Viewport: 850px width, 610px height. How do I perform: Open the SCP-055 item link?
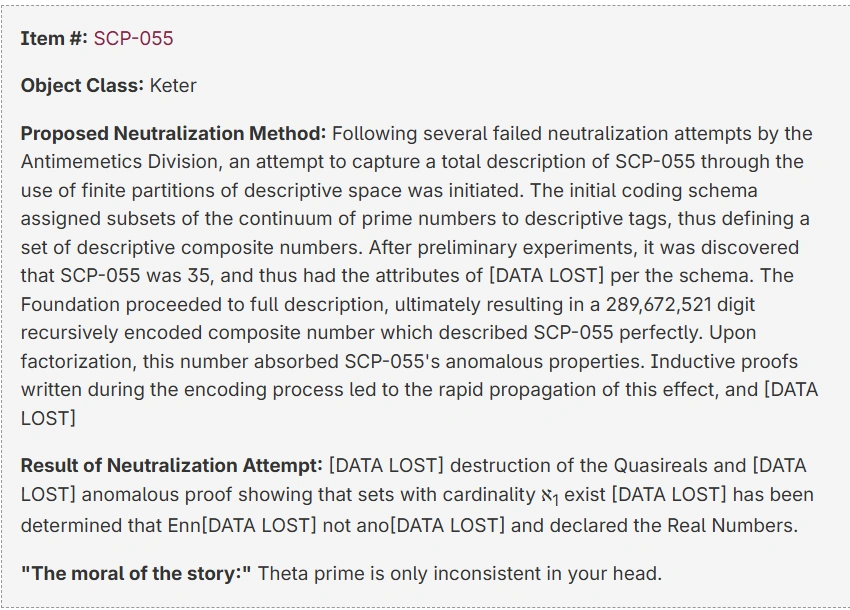click(133, 38)
